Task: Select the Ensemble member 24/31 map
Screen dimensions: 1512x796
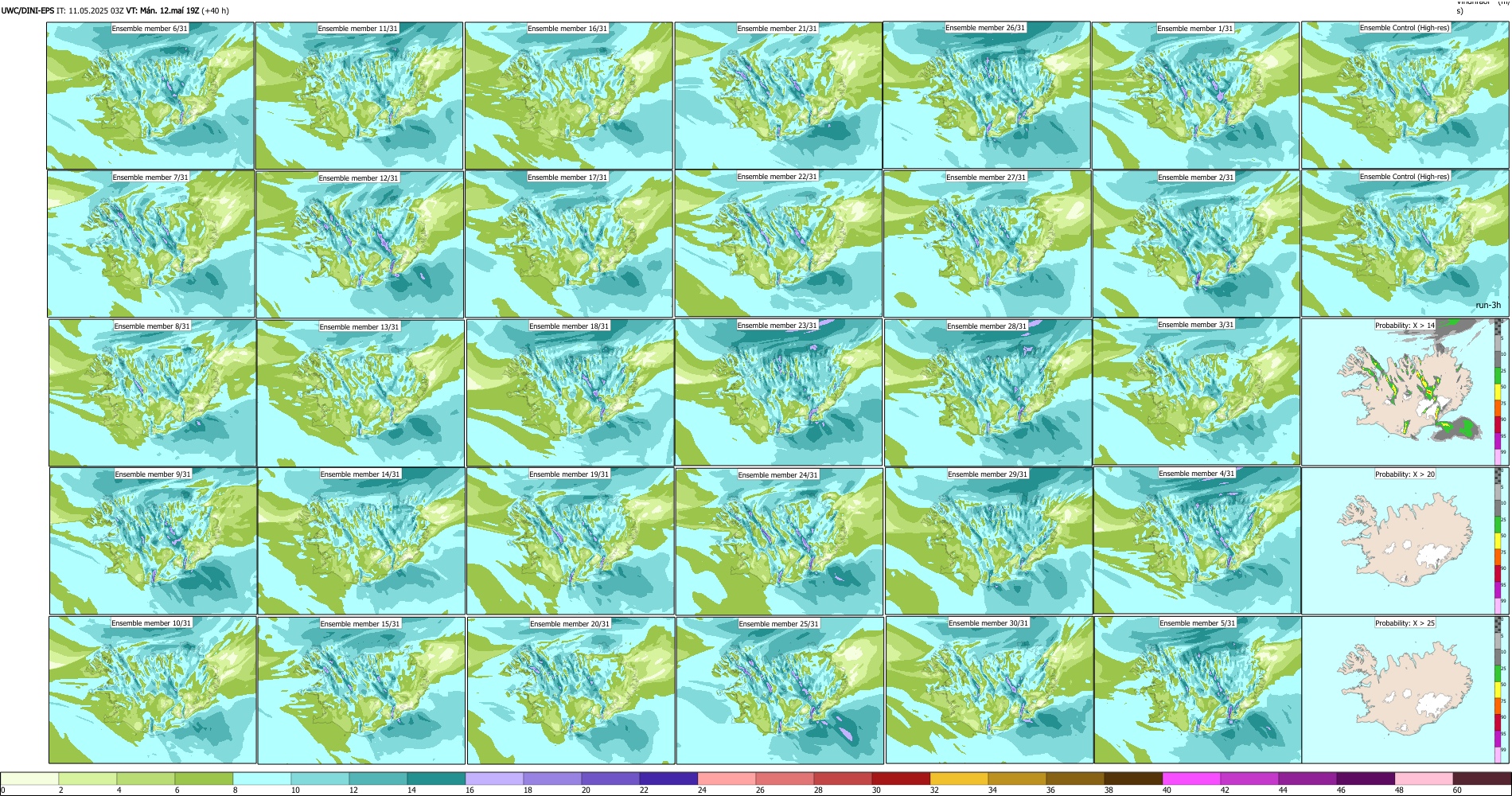Action: [780, 542]
